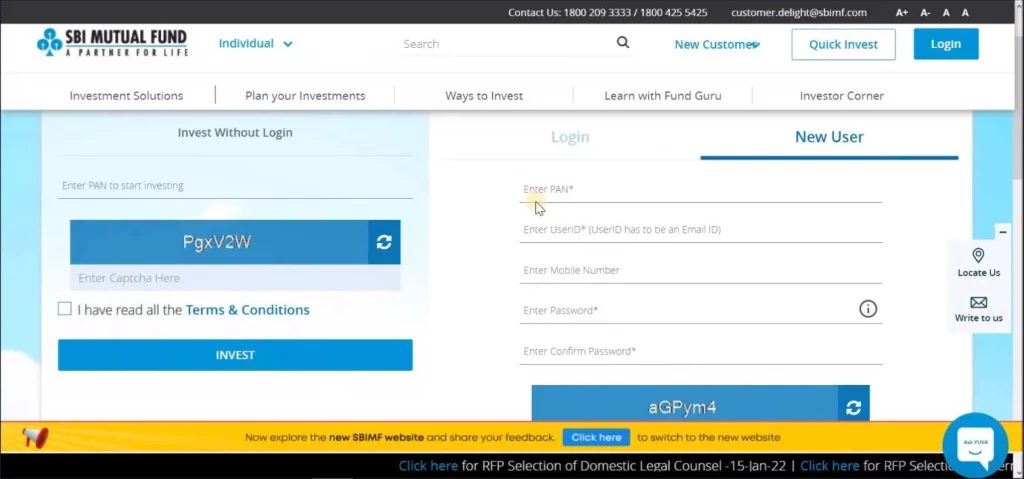The width and height of the screenshot is (1024, 479).
Task: Click the aGPym4 captcha text
Action: pos(682,408)
